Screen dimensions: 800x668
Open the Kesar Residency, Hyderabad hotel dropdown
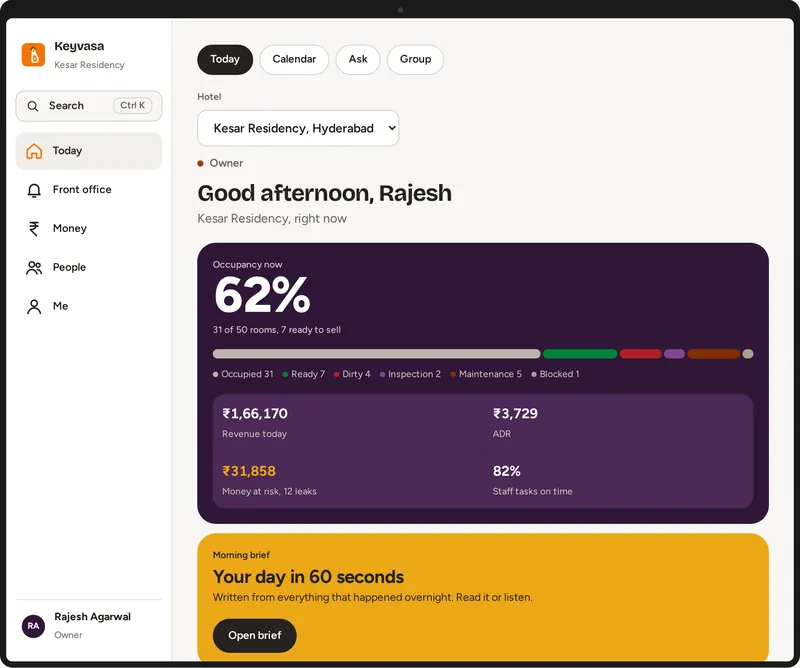pyautogui.click(x=298, y=128)
